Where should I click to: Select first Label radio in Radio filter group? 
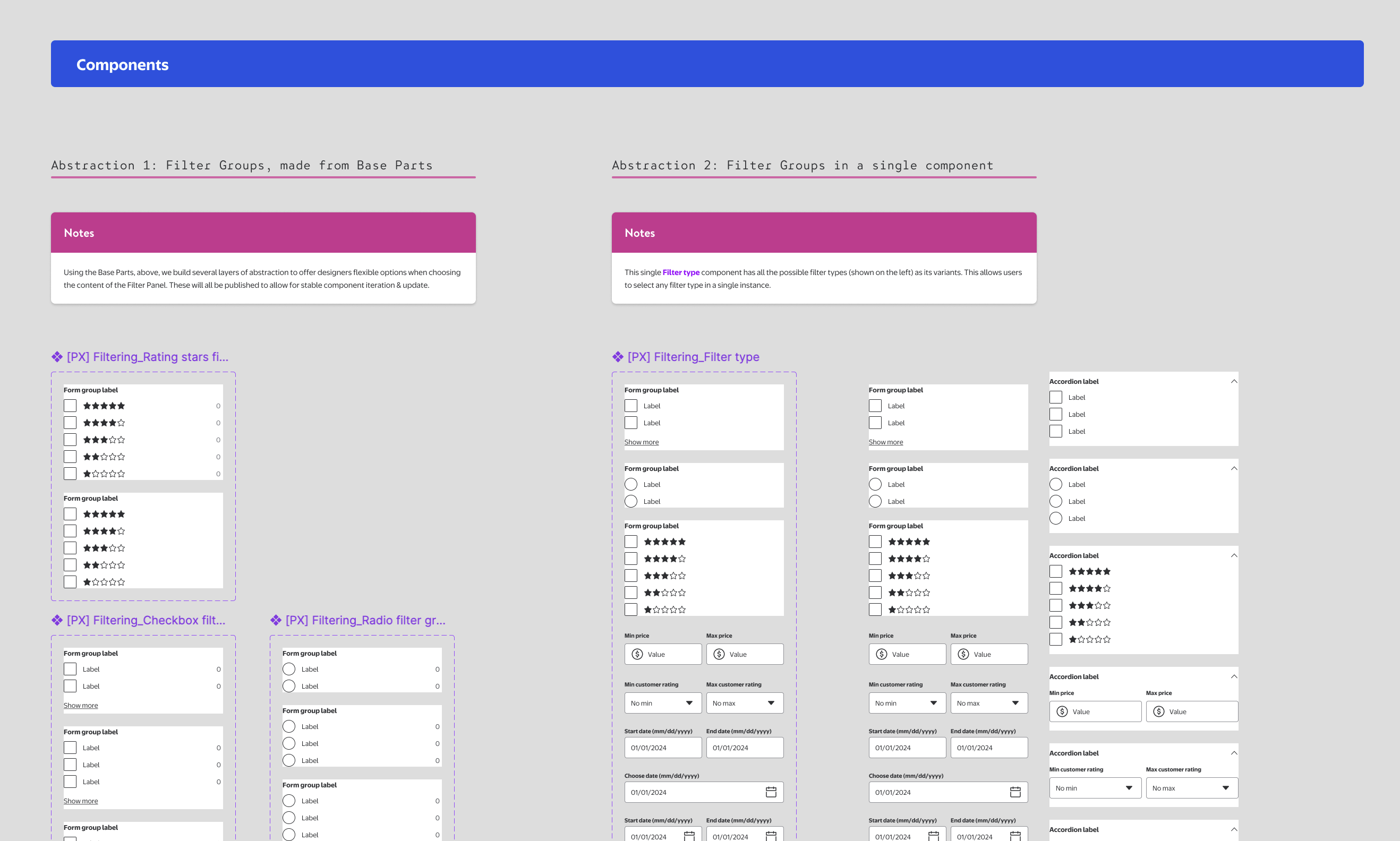pyautogui.click(x=289, y=670)
